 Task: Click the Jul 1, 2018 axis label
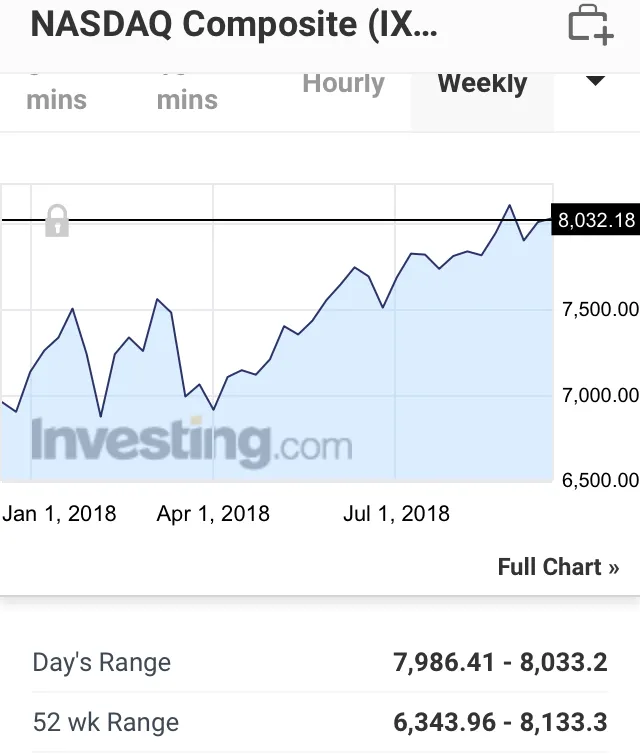pos(396,514)
